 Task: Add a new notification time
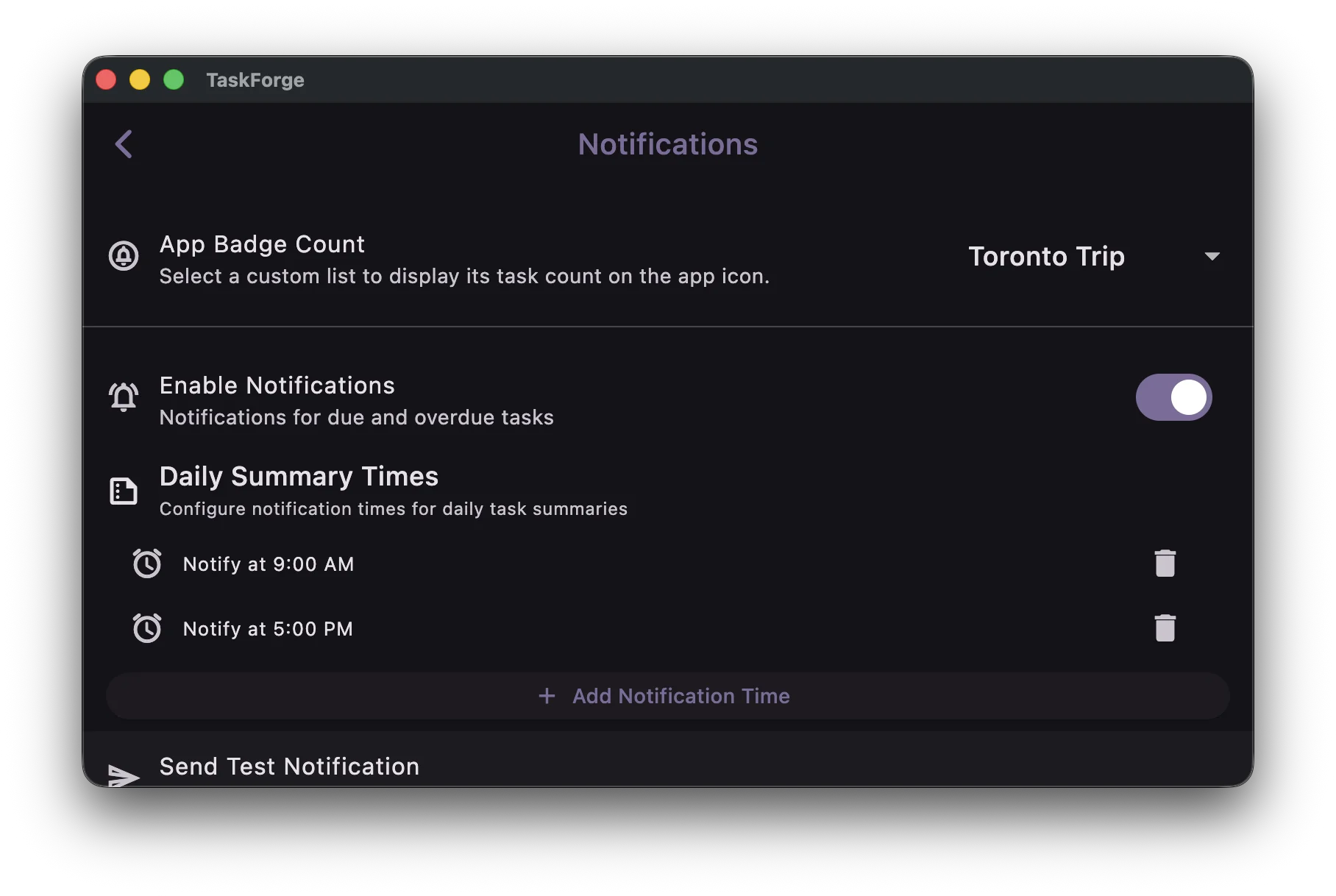668,696
